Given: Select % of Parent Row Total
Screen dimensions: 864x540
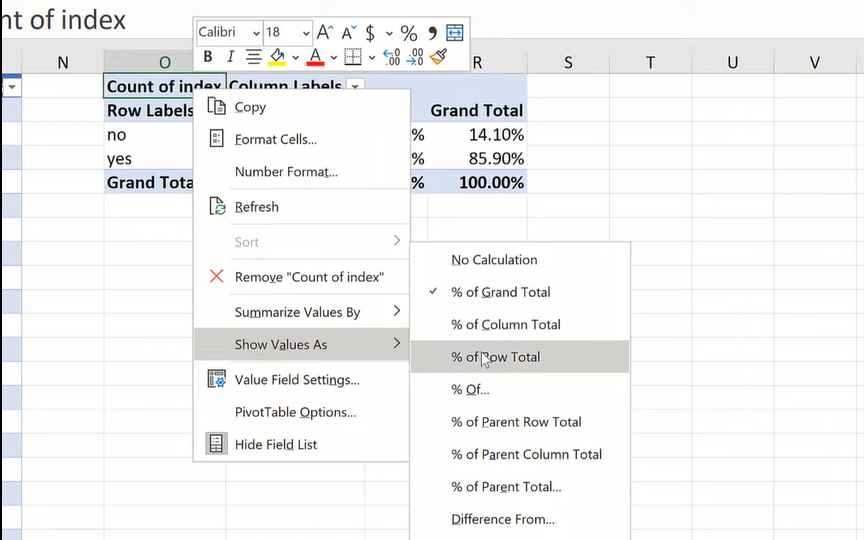Looking at the screenshot, I should tap(520, 422).
